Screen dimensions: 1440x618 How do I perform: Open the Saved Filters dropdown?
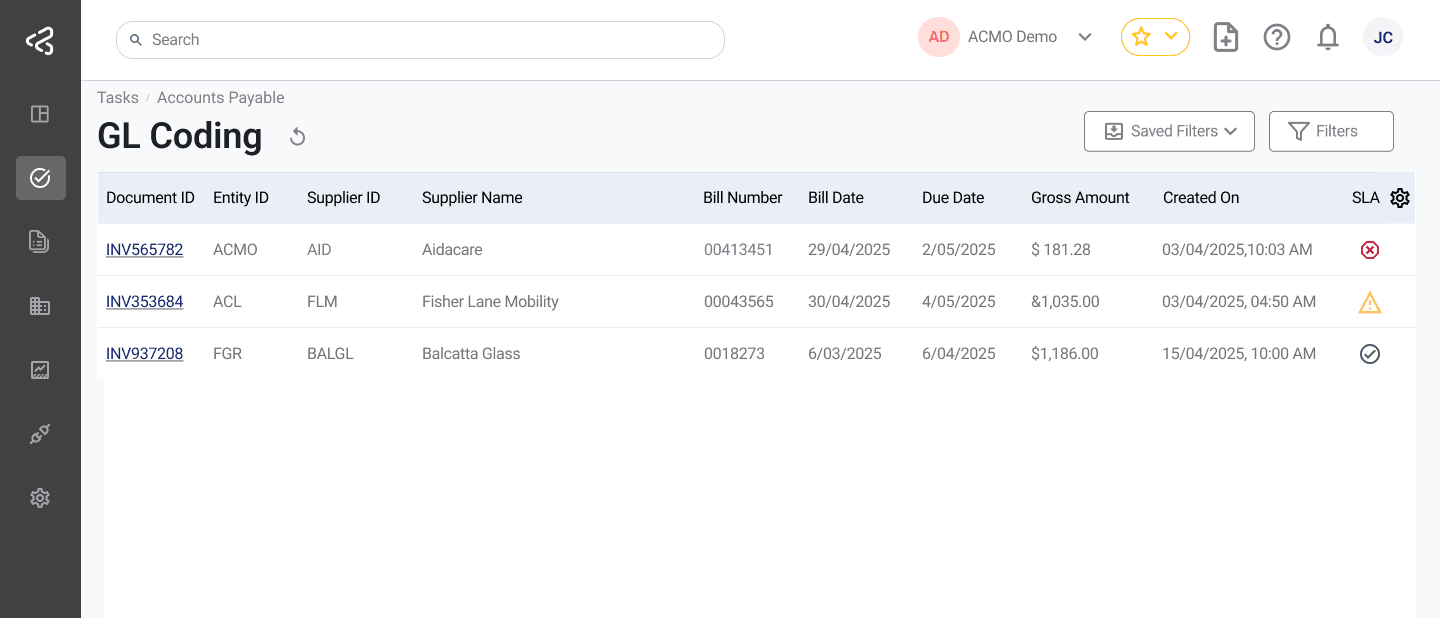1169,131
